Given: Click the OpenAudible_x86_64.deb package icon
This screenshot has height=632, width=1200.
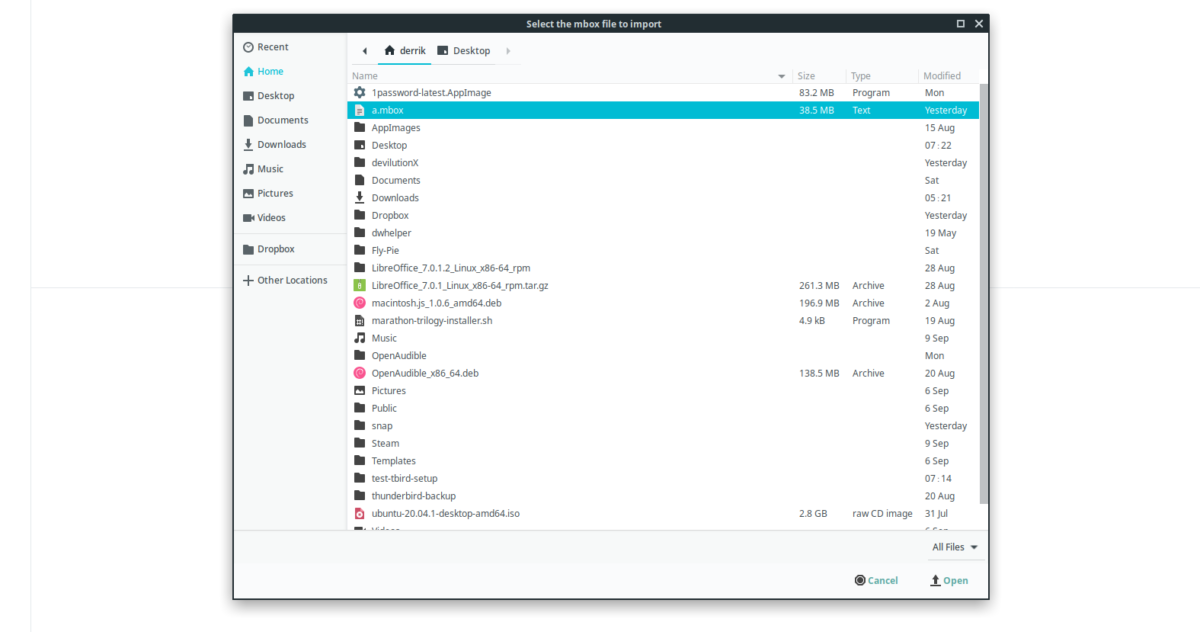Looking at the screenshot, I should 360,373.
